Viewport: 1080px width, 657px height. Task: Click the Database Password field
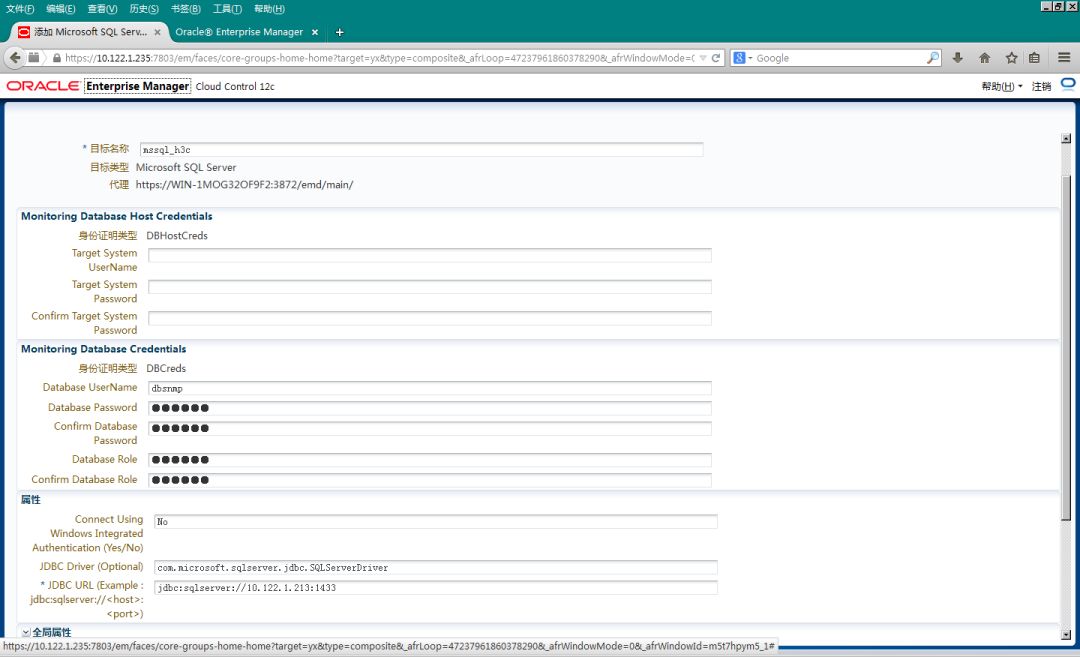tap(430, 408)
